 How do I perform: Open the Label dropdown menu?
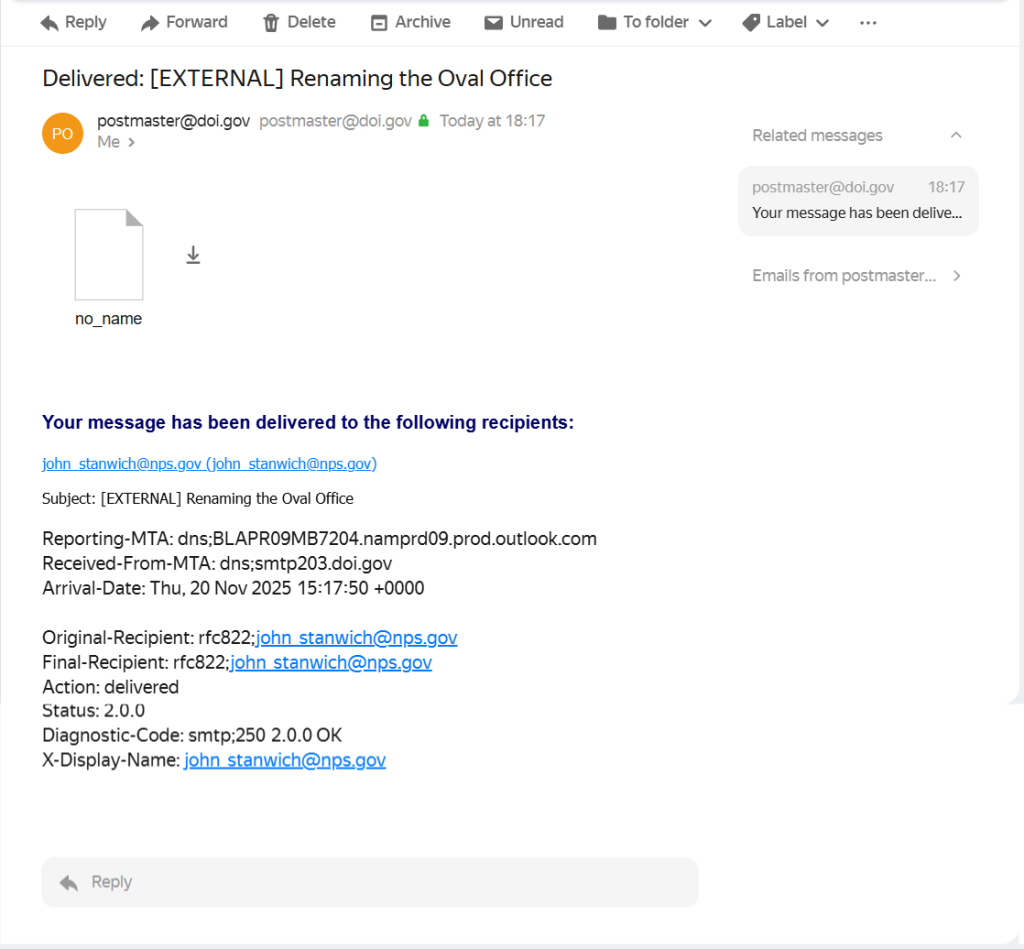pyautogui.click(x=786, y=23)
